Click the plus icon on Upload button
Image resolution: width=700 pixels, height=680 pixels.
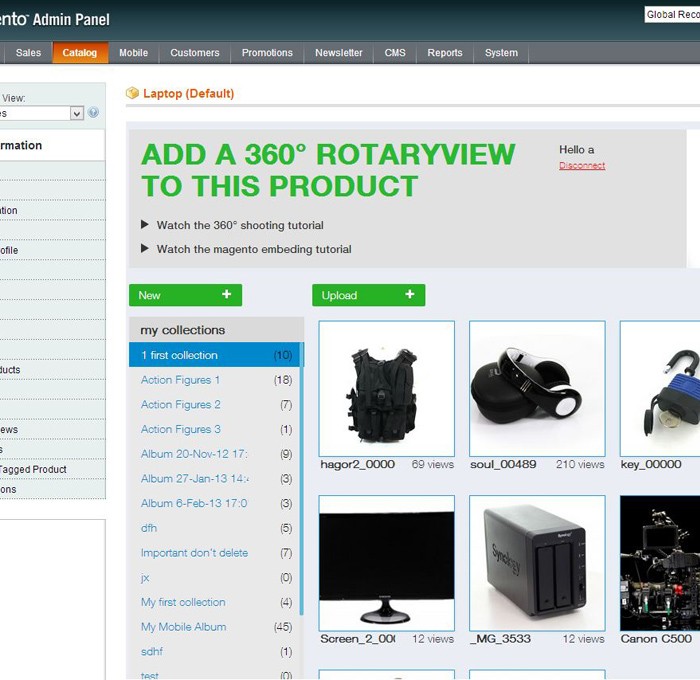click(x=409, y=294)
